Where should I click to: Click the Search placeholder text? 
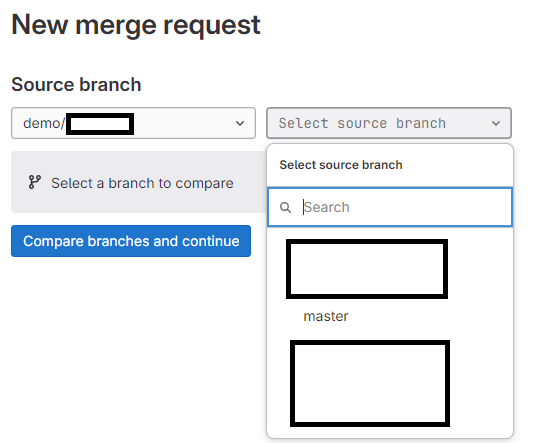click(x=327, y=207)
